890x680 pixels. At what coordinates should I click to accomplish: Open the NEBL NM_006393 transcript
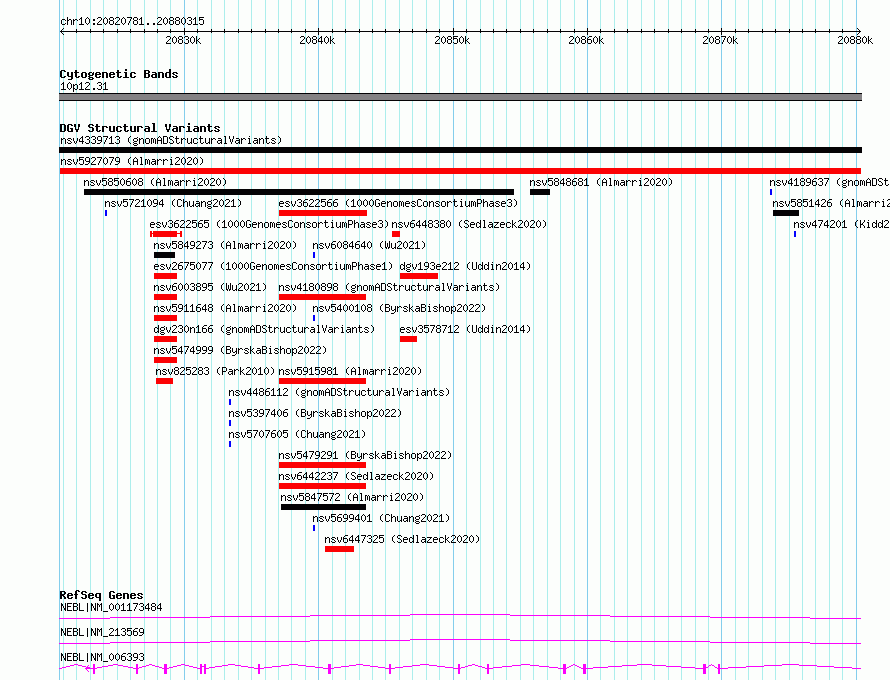click(x=102, y=657)
